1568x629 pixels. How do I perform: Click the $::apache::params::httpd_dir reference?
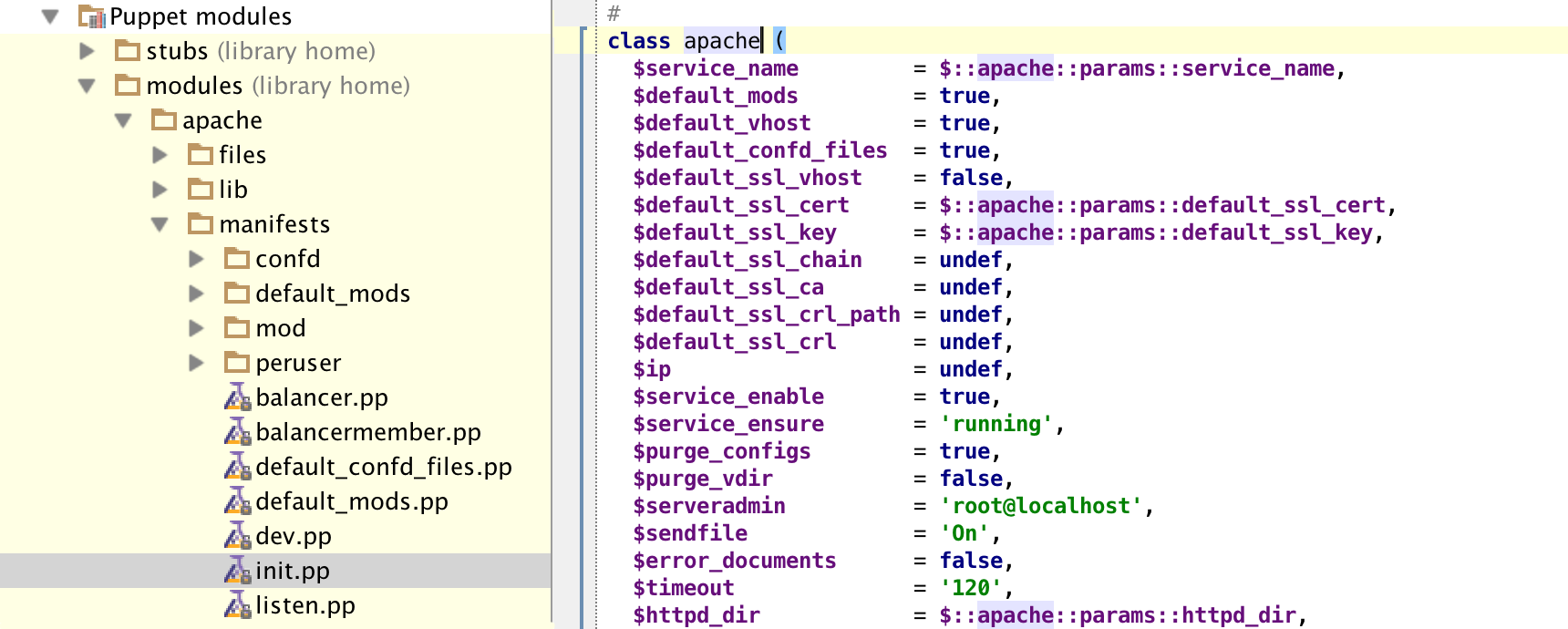click(x=1118, y=615)
